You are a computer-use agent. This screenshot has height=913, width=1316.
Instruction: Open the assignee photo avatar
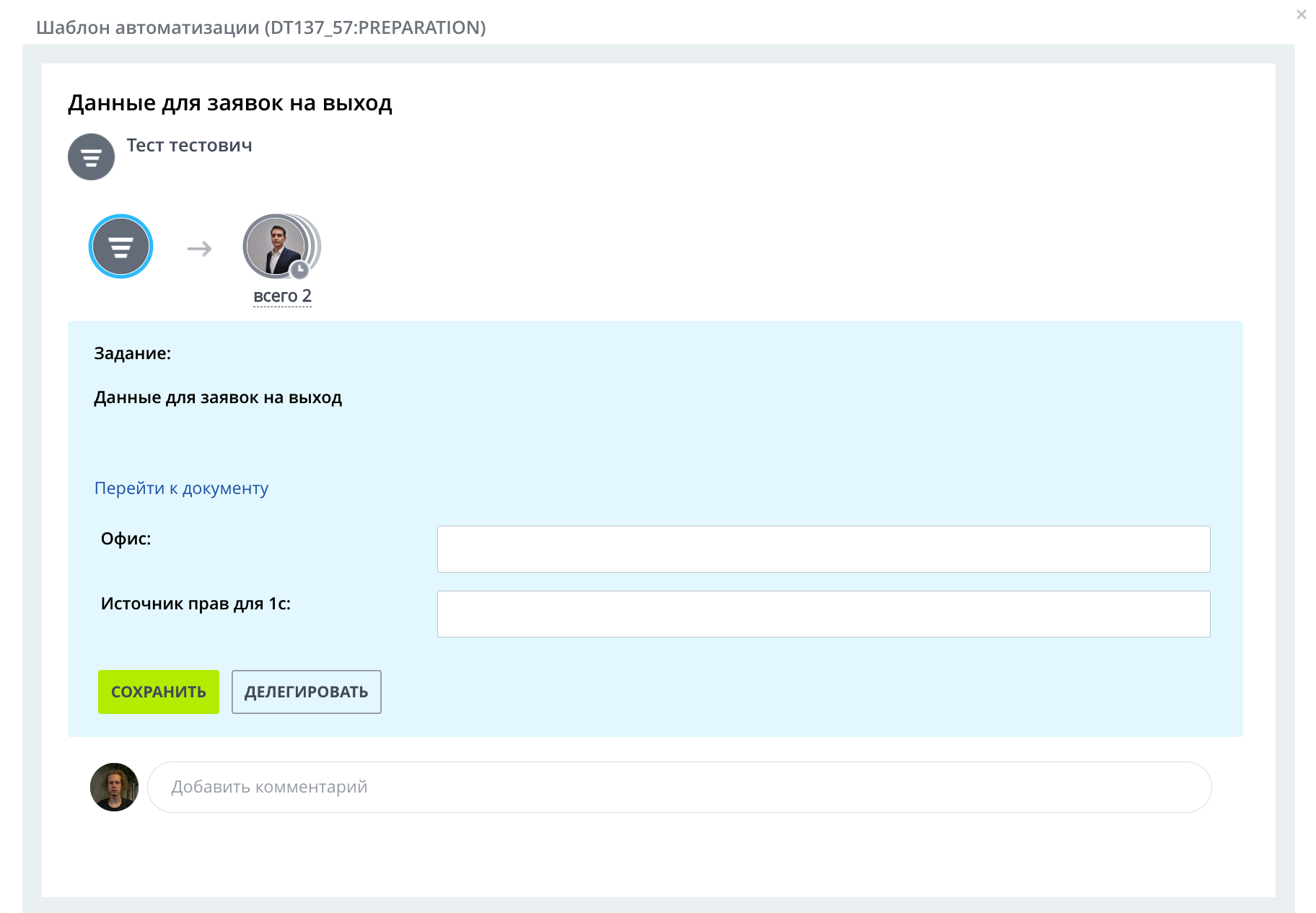coord(274,244)
